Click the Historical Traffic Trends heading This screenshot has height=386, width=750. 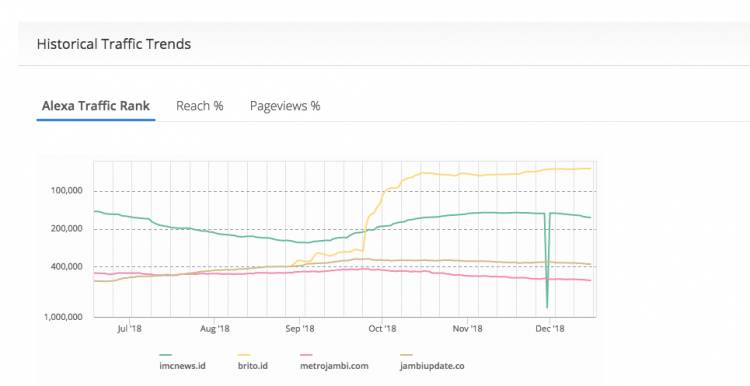(114, 44)
